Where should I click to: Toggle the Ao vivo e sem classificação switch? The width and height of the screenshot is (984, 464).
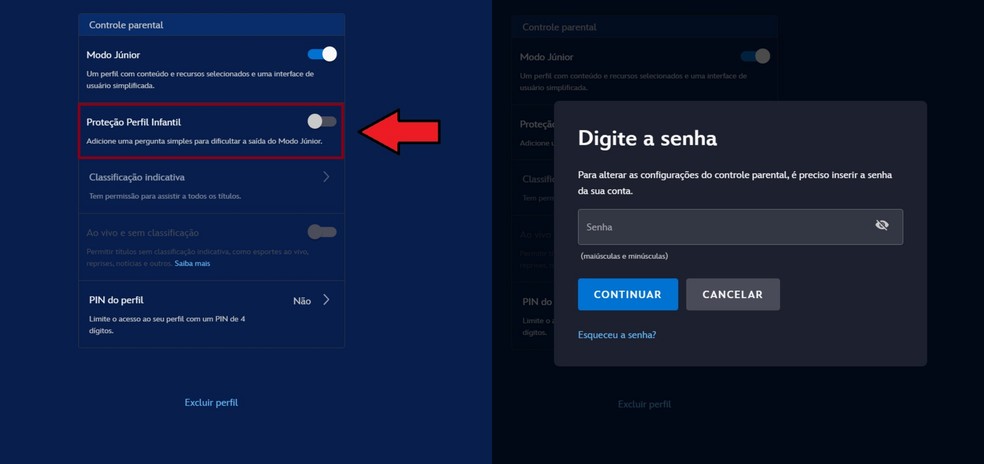pos(322,232)
